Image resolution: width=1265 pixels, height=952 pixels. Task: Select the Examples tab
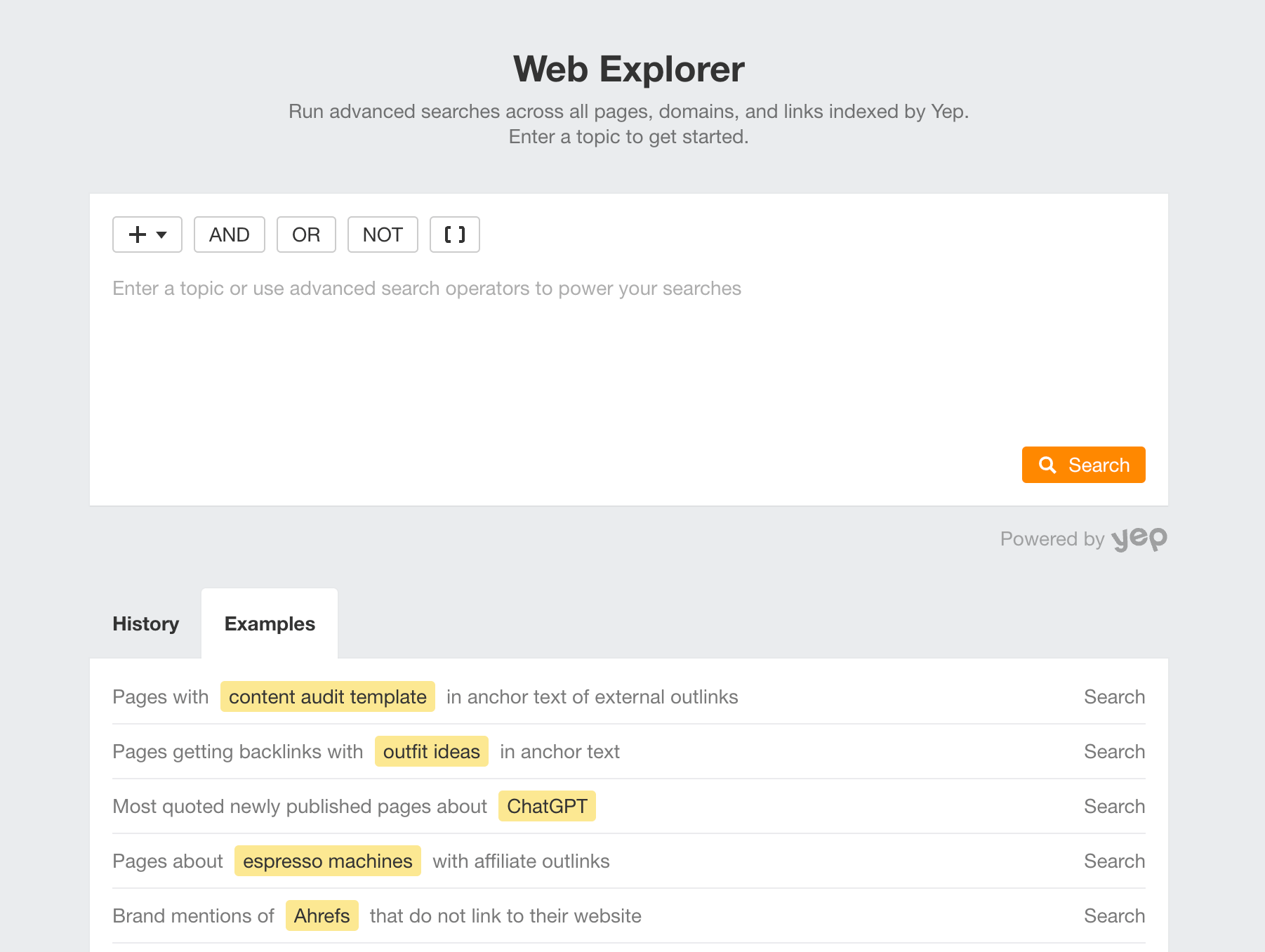[x=270, y=623]
